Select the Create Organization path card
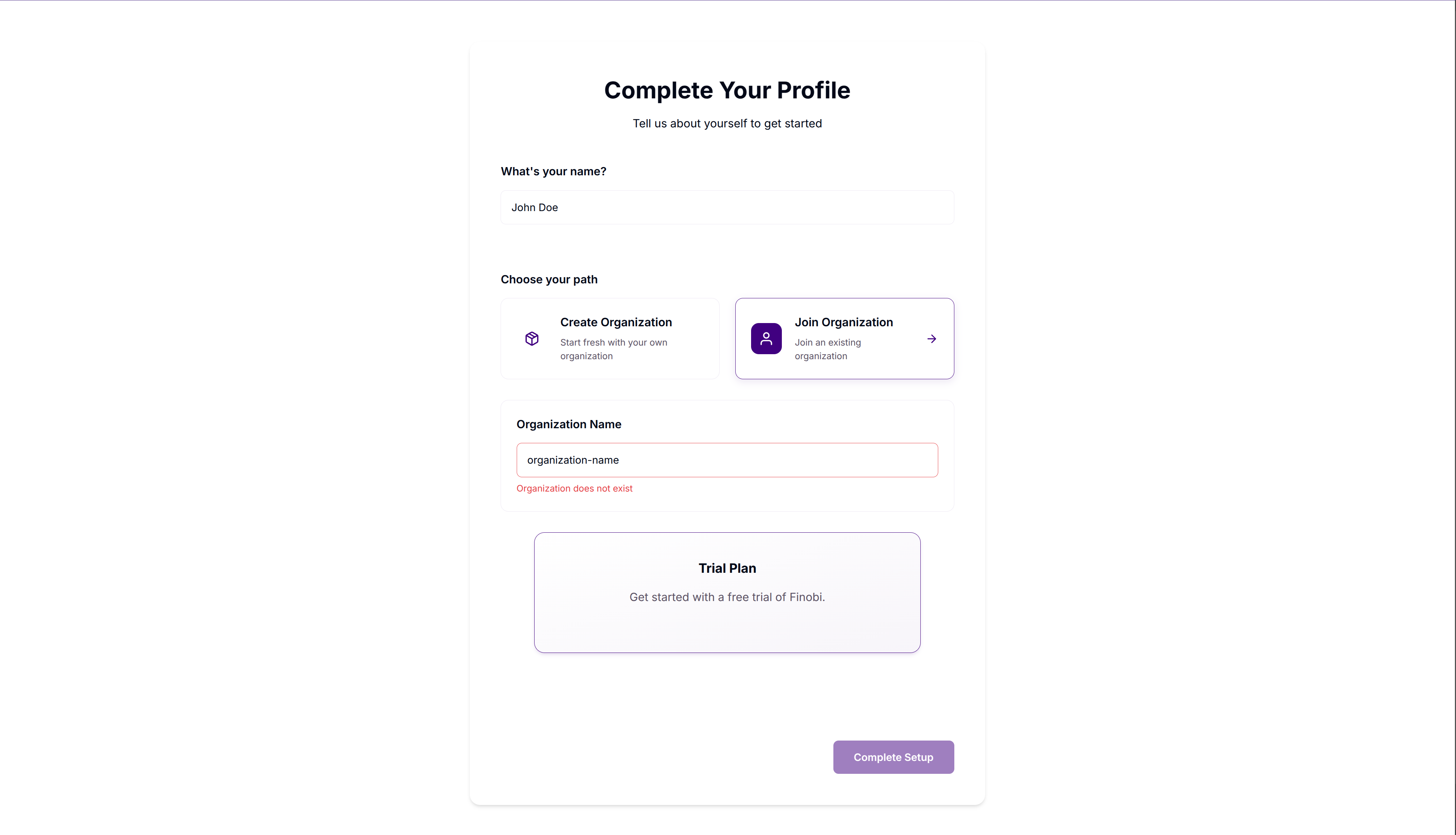The image size is (1456, 835). coord(610,338)
